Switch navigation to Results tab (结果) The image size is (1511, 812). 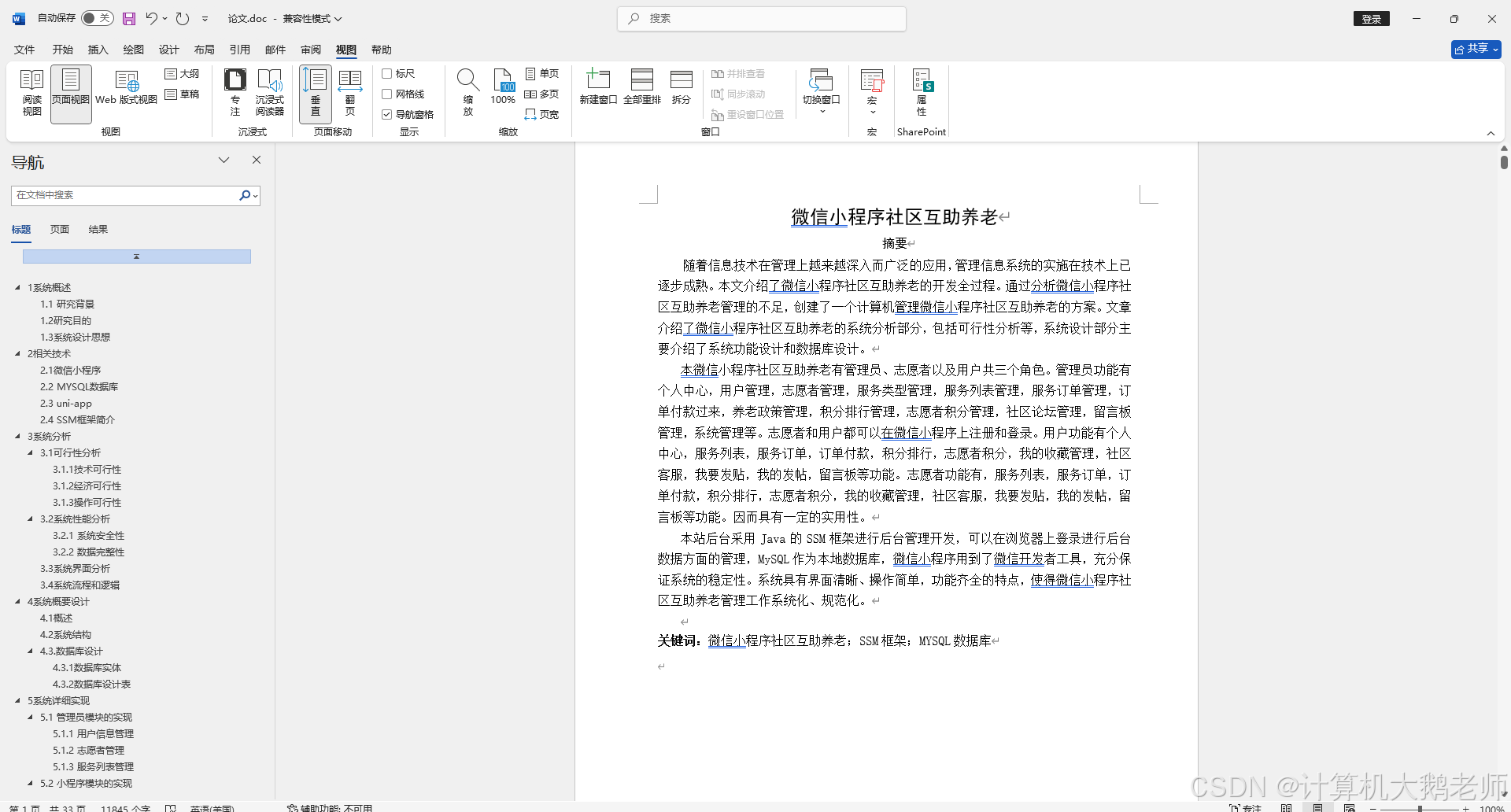(98, 230)
